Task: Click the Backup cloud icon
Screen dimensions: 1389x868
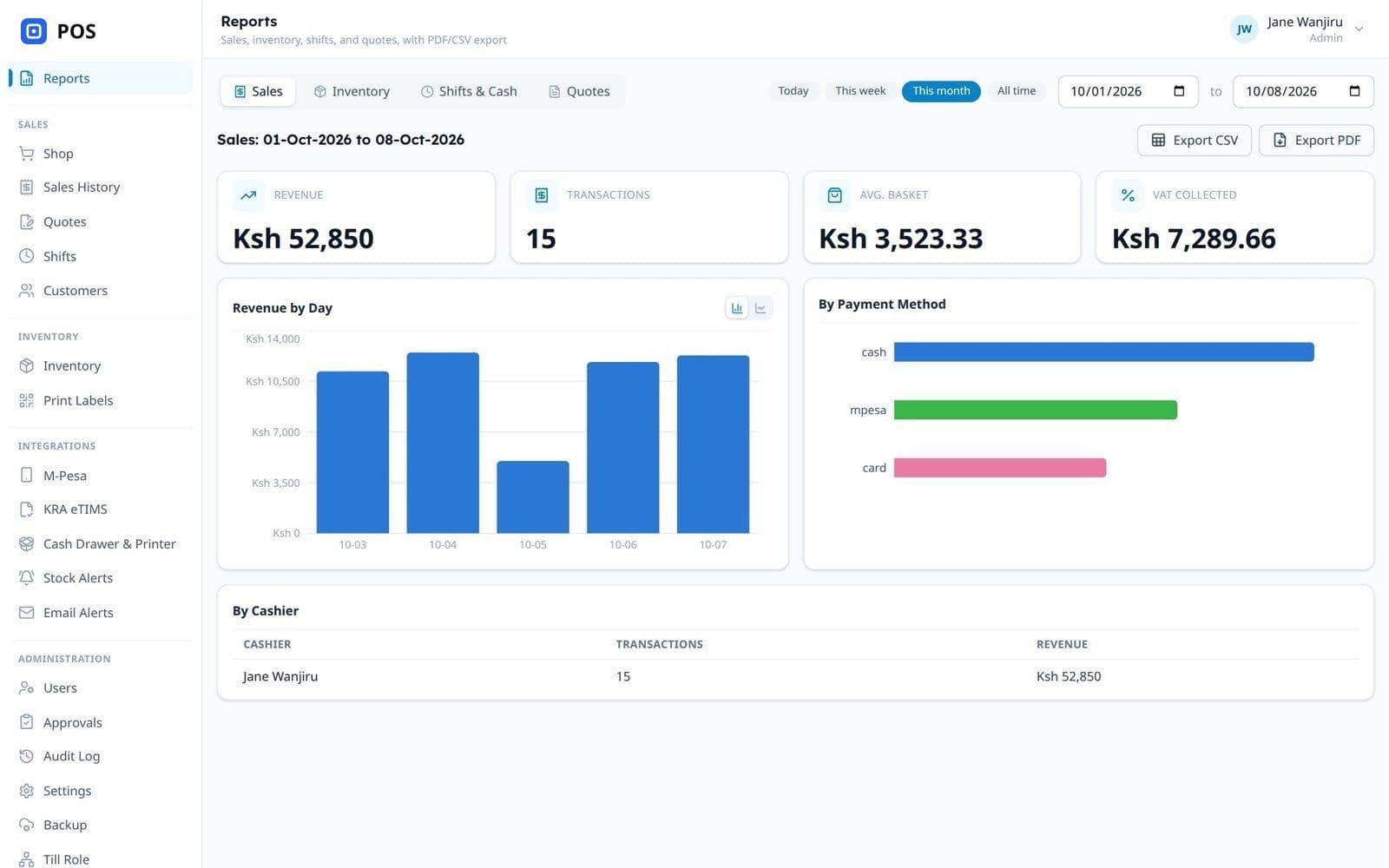Action: (x=27, y=825)
